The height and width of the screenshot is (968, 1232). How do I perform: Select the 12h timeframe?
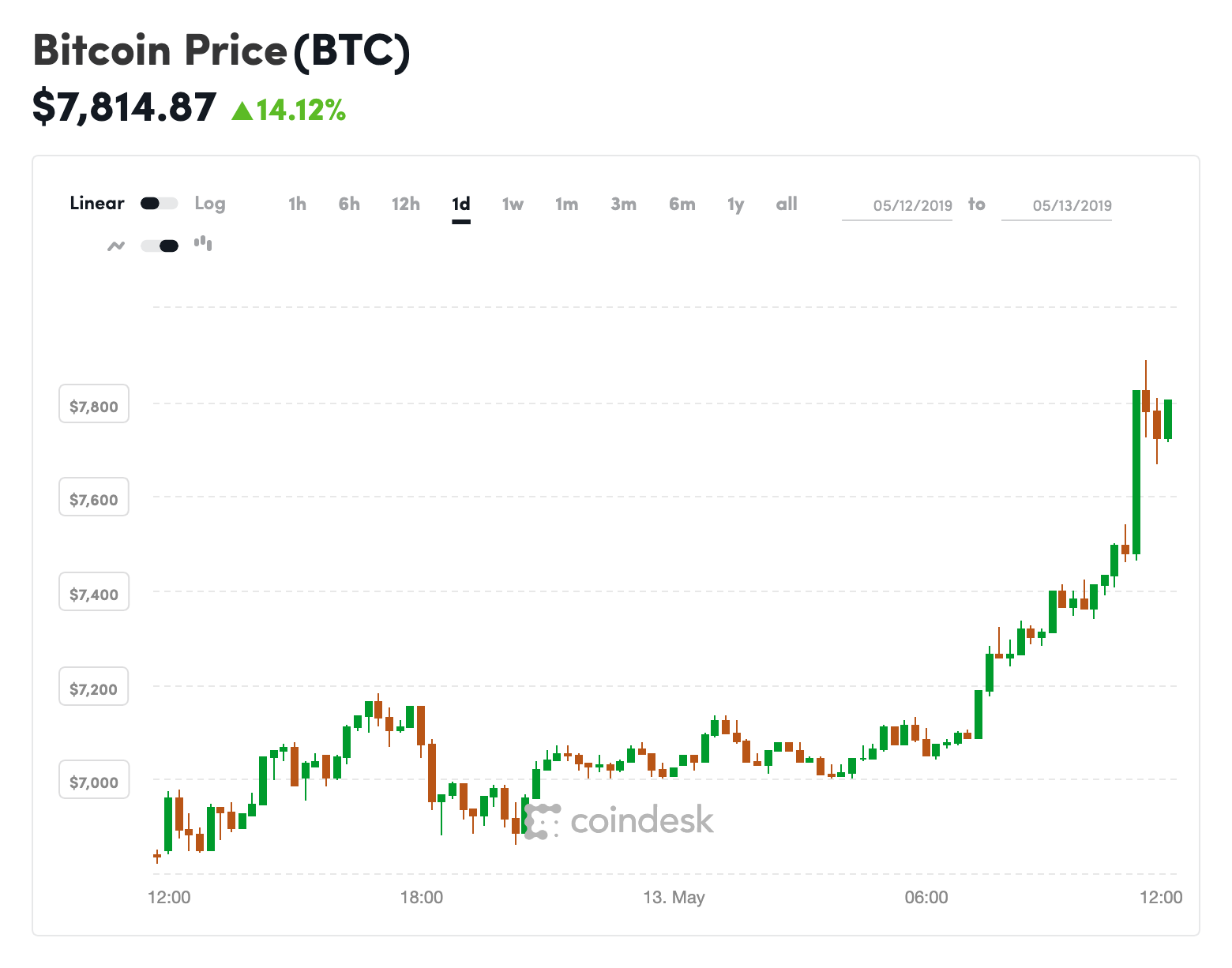(x=405, y=203)
